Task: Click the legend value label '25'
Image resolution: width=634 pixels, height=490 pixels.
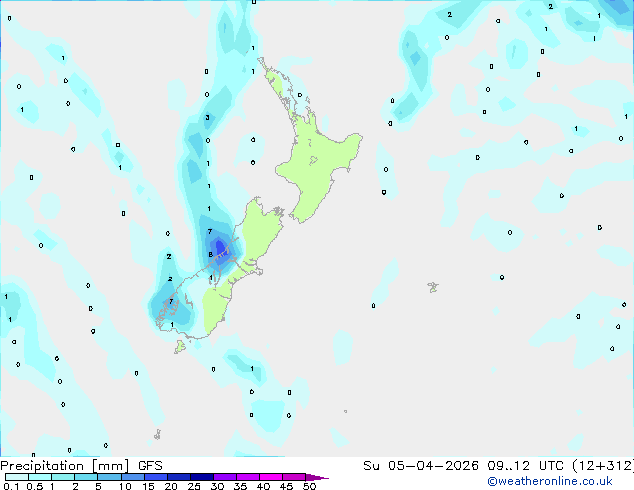Action: click(194, 486)
